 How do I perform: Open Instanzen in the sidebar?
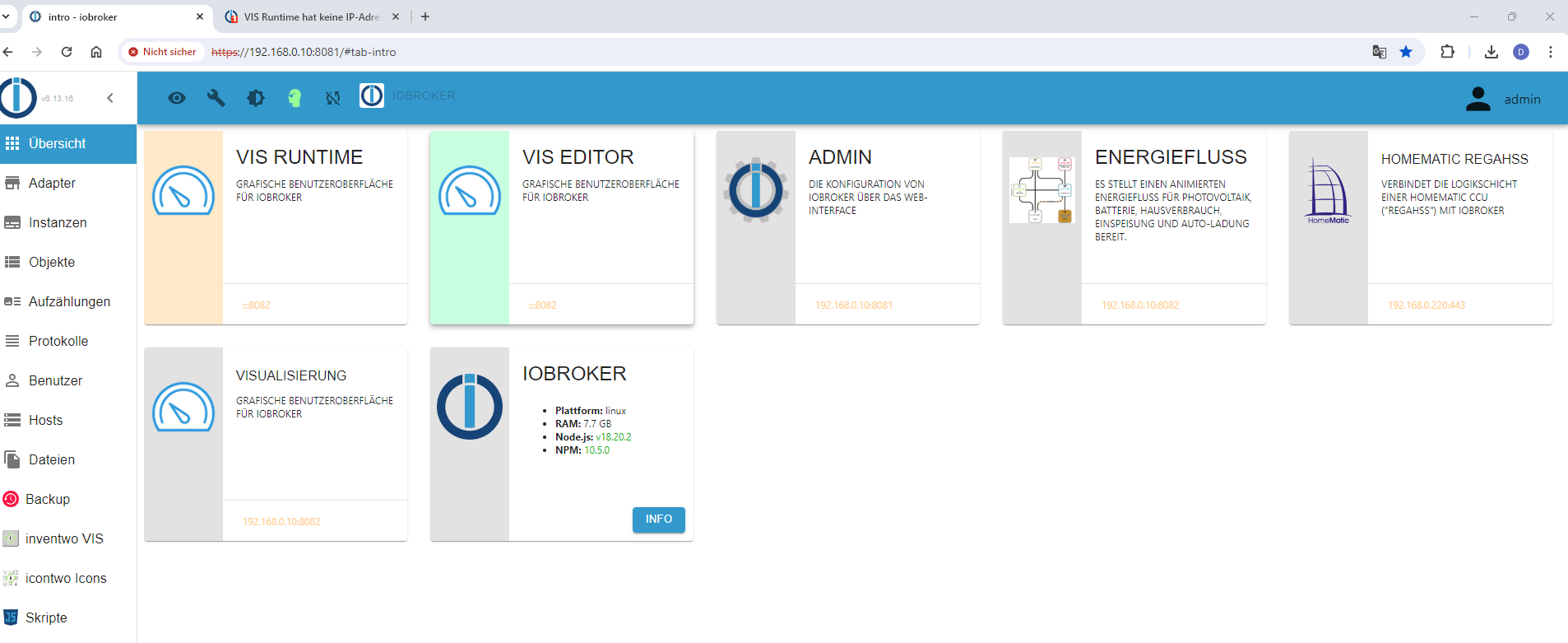pos(68,222)
